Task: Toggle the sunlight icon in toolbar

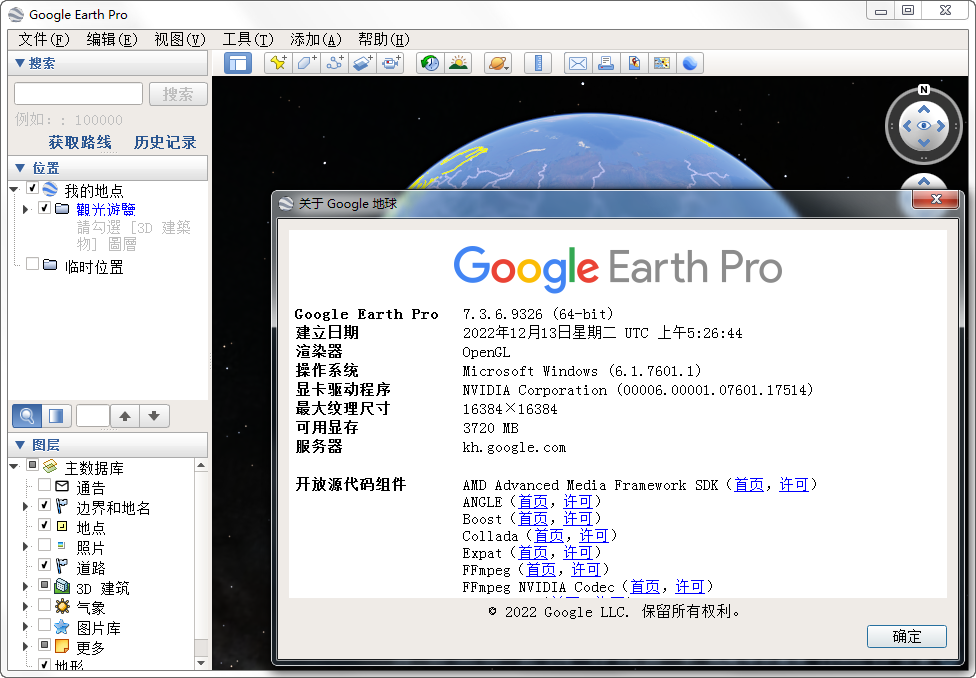Action: point(458,63)
